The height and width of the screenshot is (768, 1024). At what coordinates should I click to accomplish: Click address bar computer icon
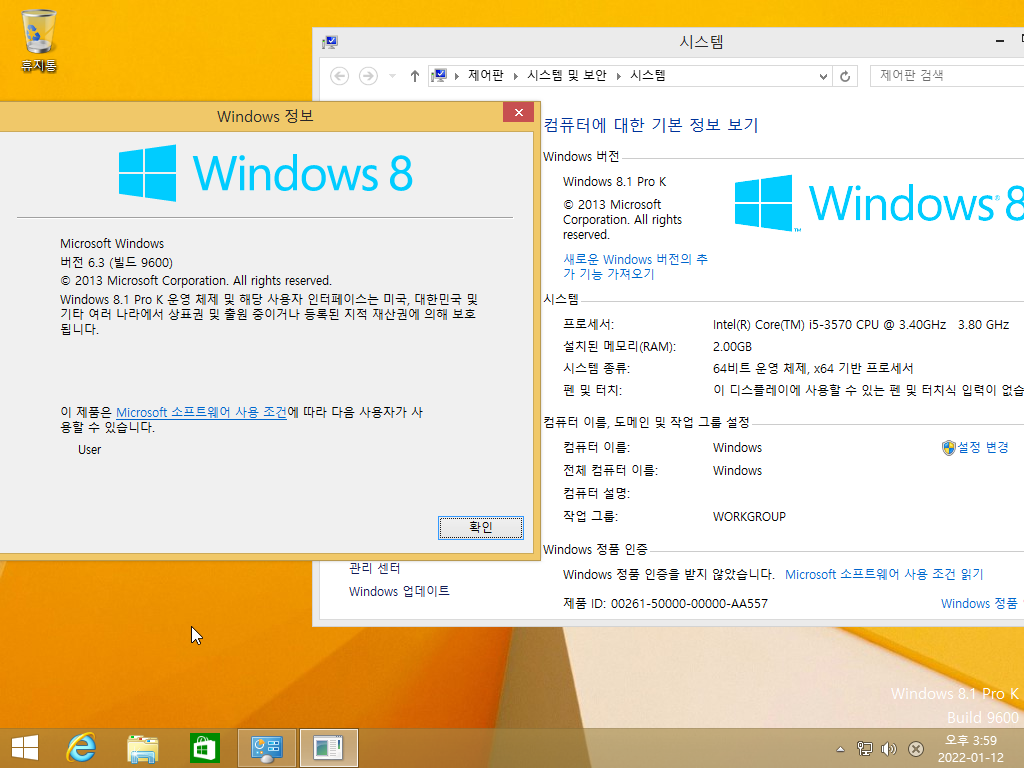[439, 76]
